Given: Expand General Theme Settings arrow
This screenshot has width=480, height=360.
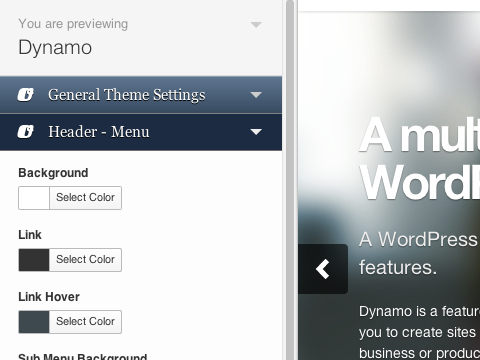Looking at the screenshot, I should pyautogui.click(x=256, y=95).
